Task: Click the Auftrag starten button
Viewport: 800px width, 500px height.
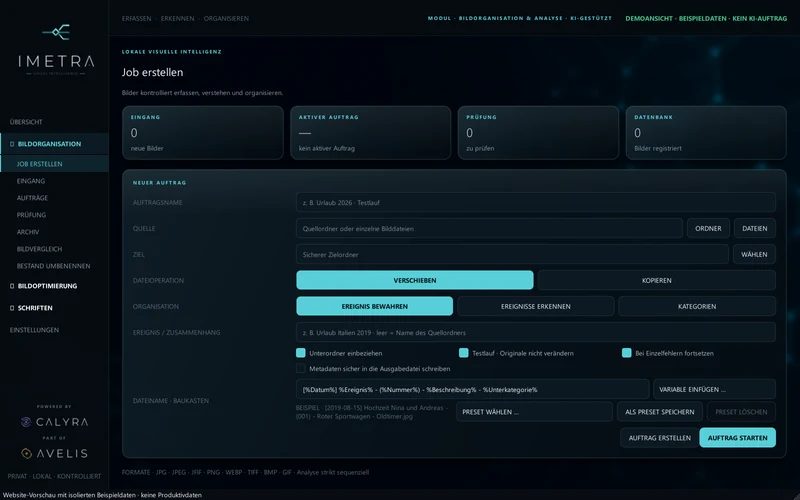Action: 737,438
